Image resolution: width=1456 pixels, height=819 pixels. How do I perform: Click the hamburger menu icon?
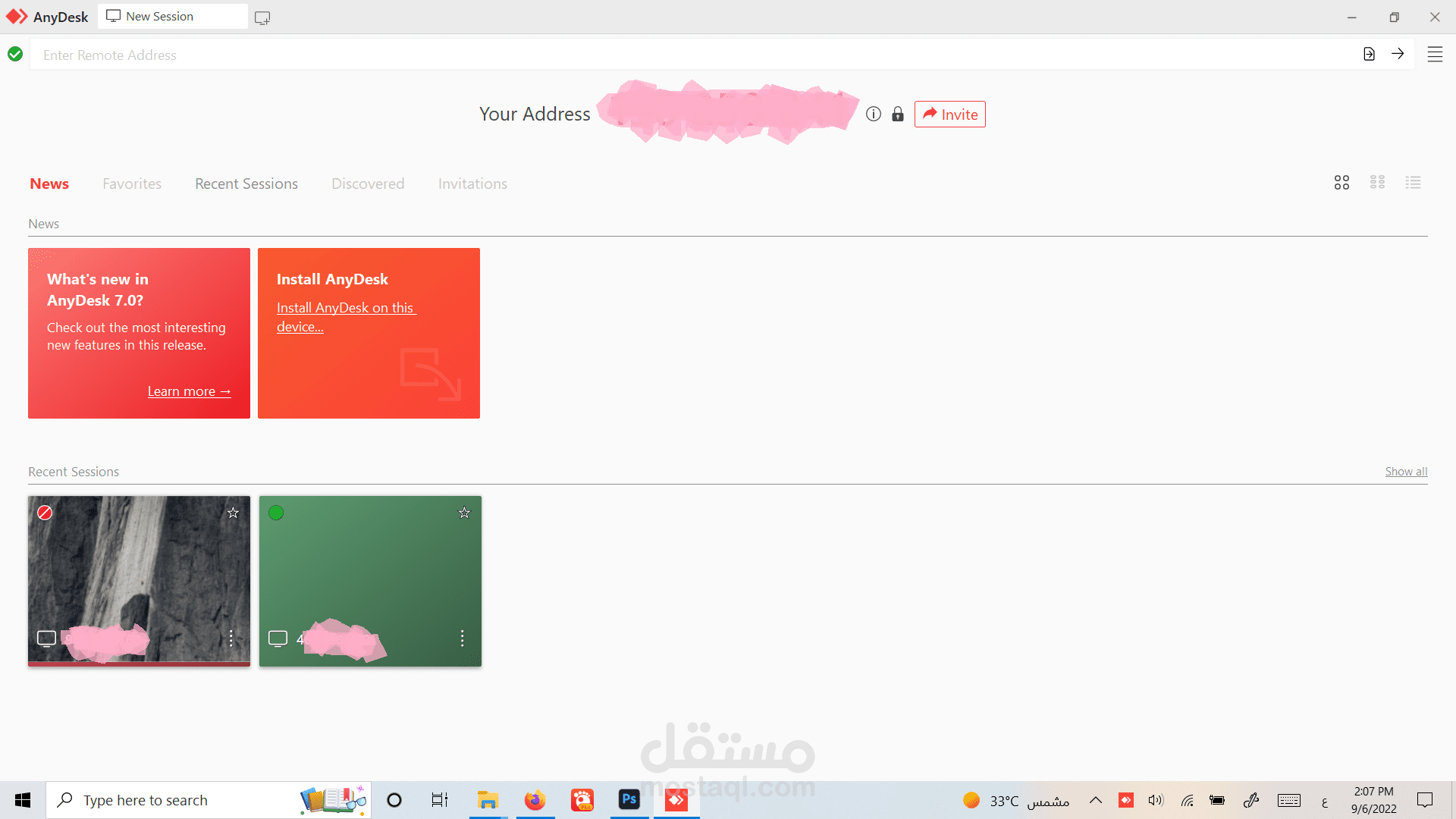coord(1435,52)
